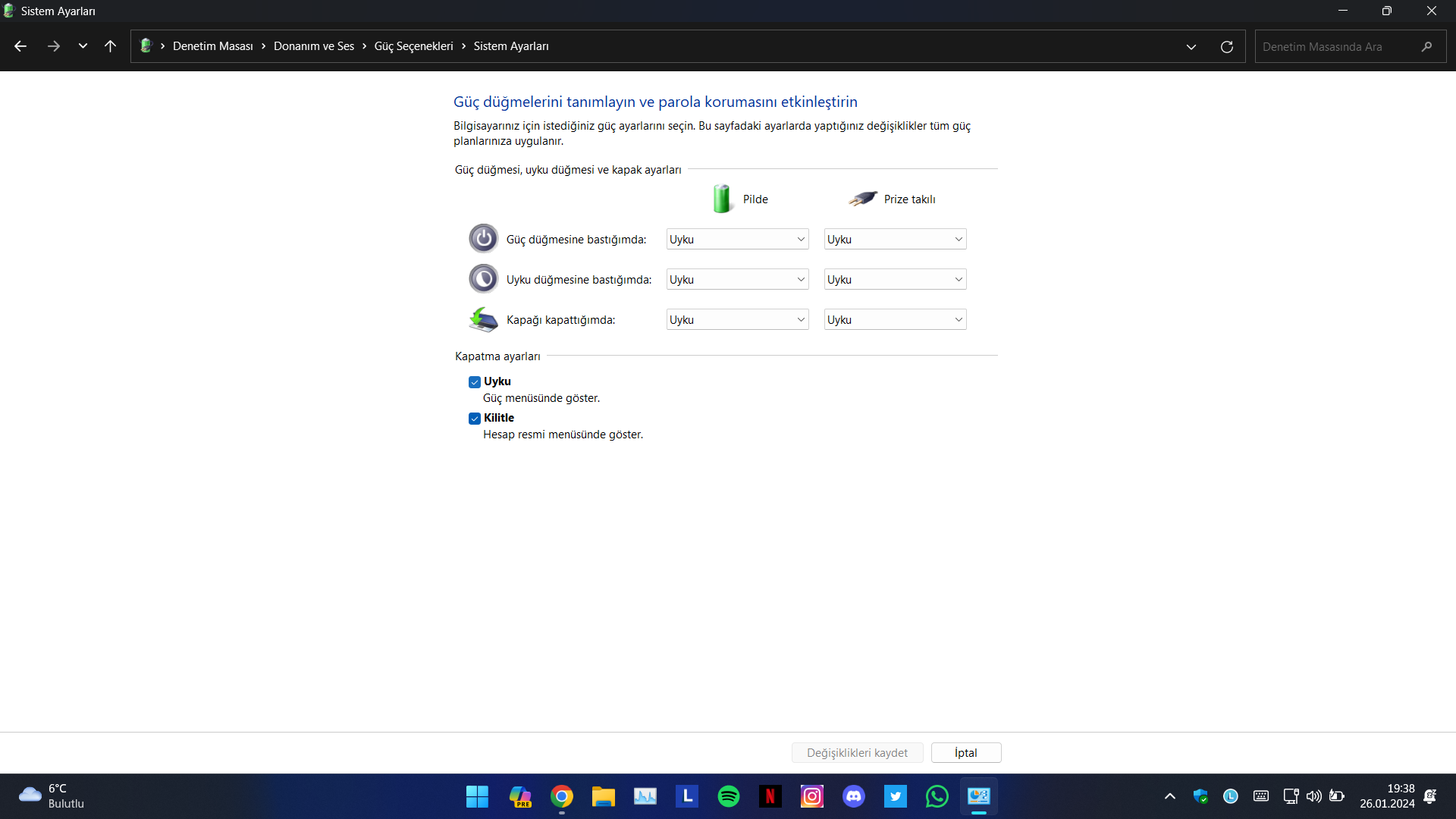Click the back navigation arrow
The height and width of the screenshot is (819, 1456).
20,46
